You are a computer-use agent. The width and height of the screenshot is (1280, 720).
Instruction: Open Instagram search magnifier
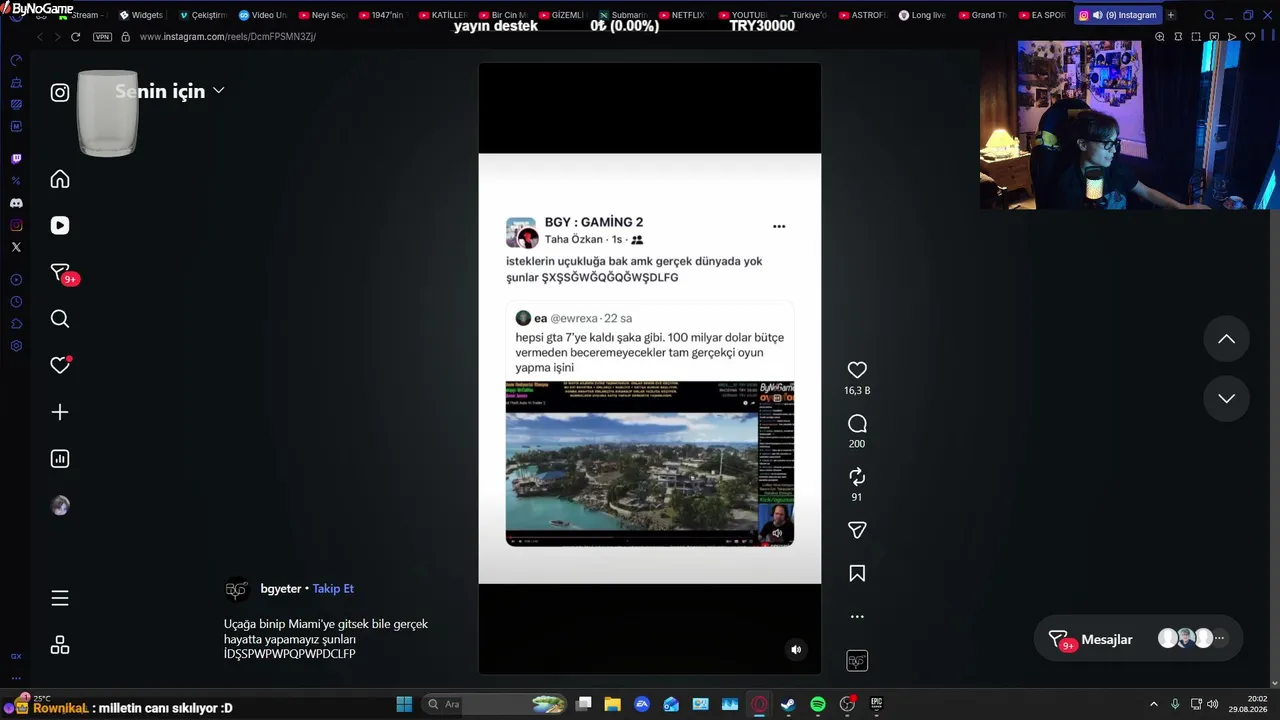(60, 319)
